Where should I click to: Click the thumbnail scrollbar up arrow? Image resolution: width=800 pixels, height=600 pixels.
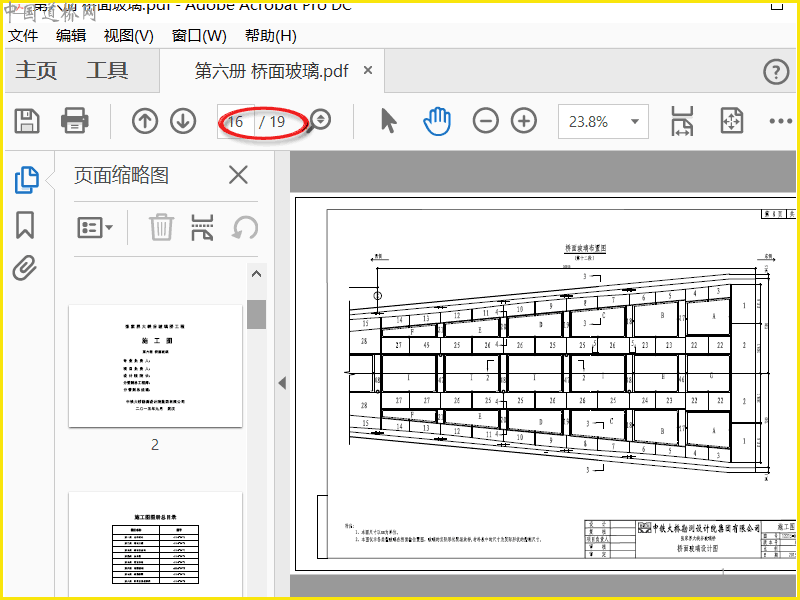(x=257, y=274)
